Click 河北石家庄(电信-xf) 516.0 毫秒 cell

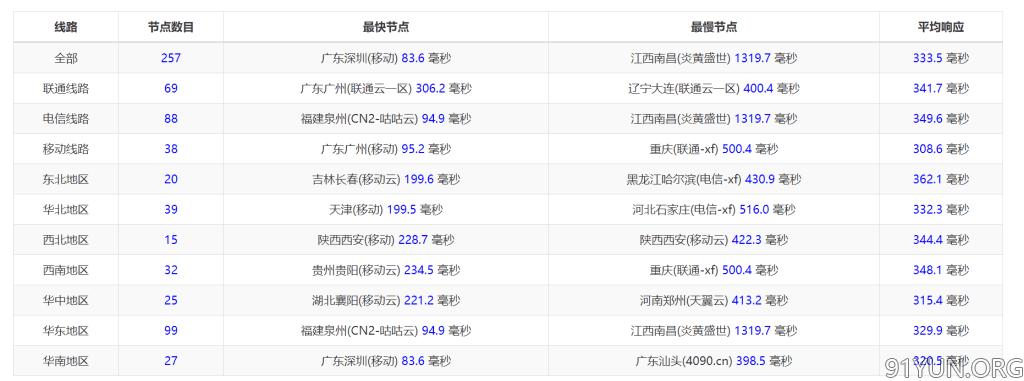(x=714, y=210)
